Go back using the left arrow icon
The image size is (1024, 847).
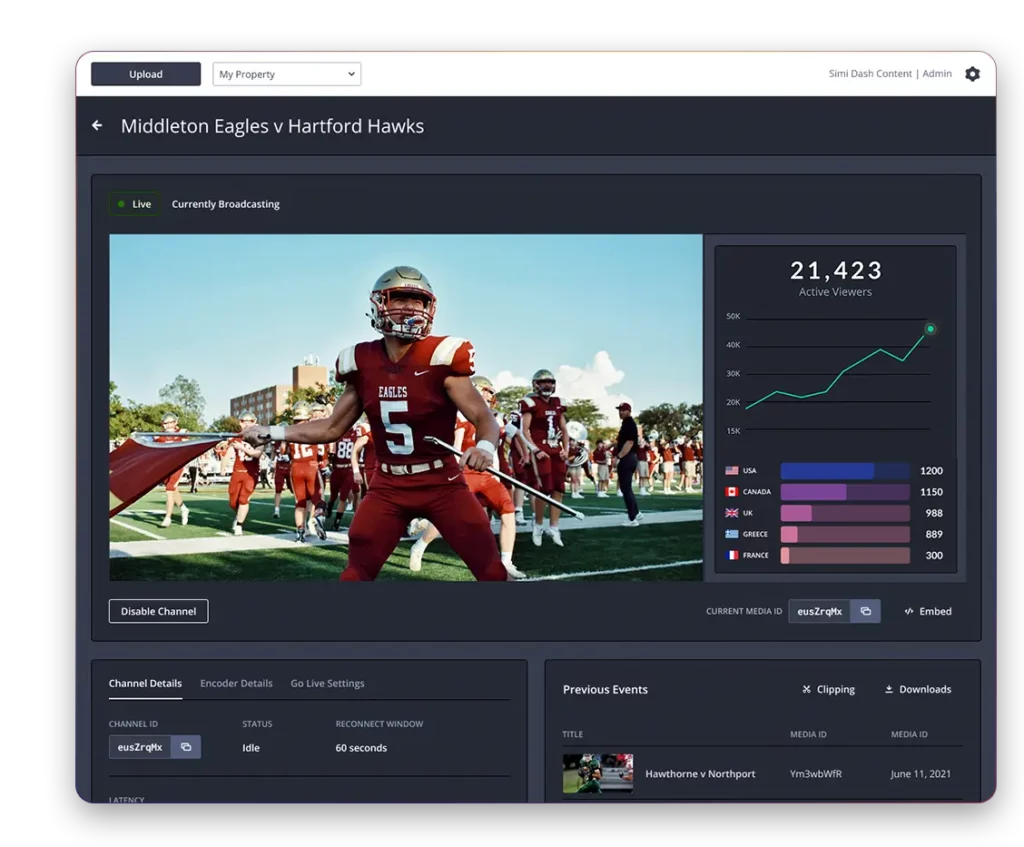[x=97, y=125]
